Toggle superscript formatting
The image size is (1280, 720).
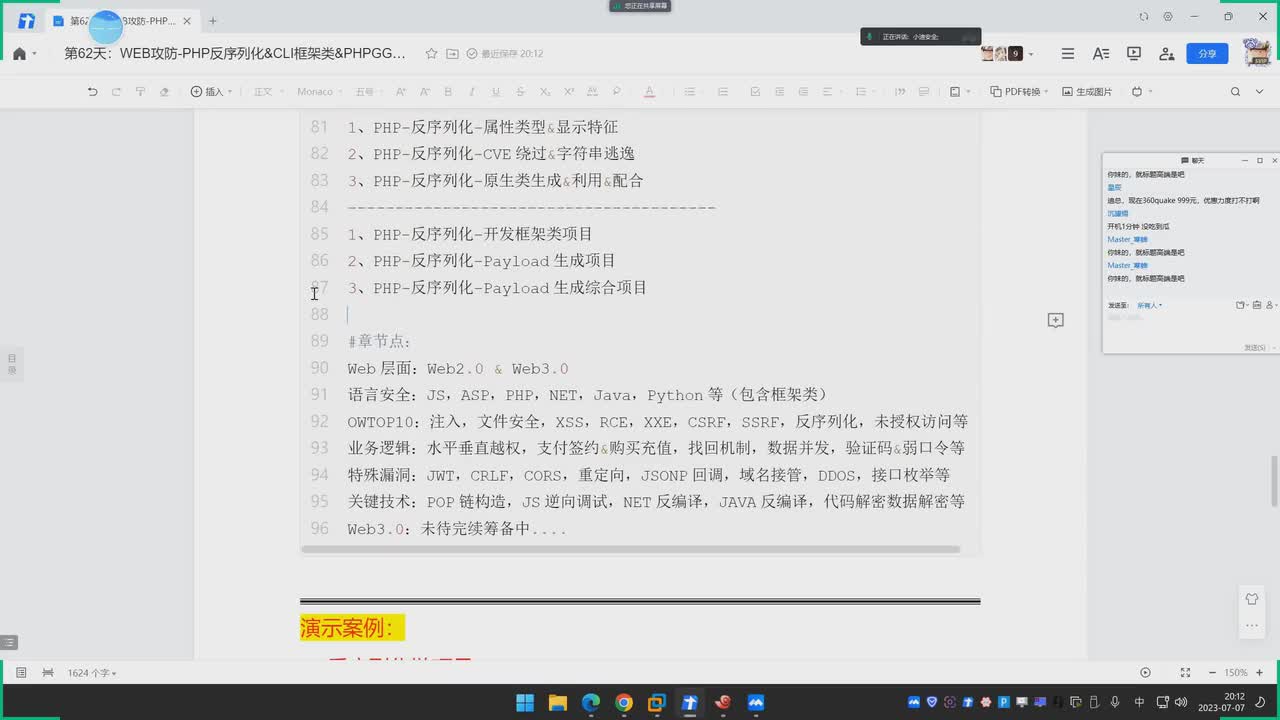[x=569, y=92]
